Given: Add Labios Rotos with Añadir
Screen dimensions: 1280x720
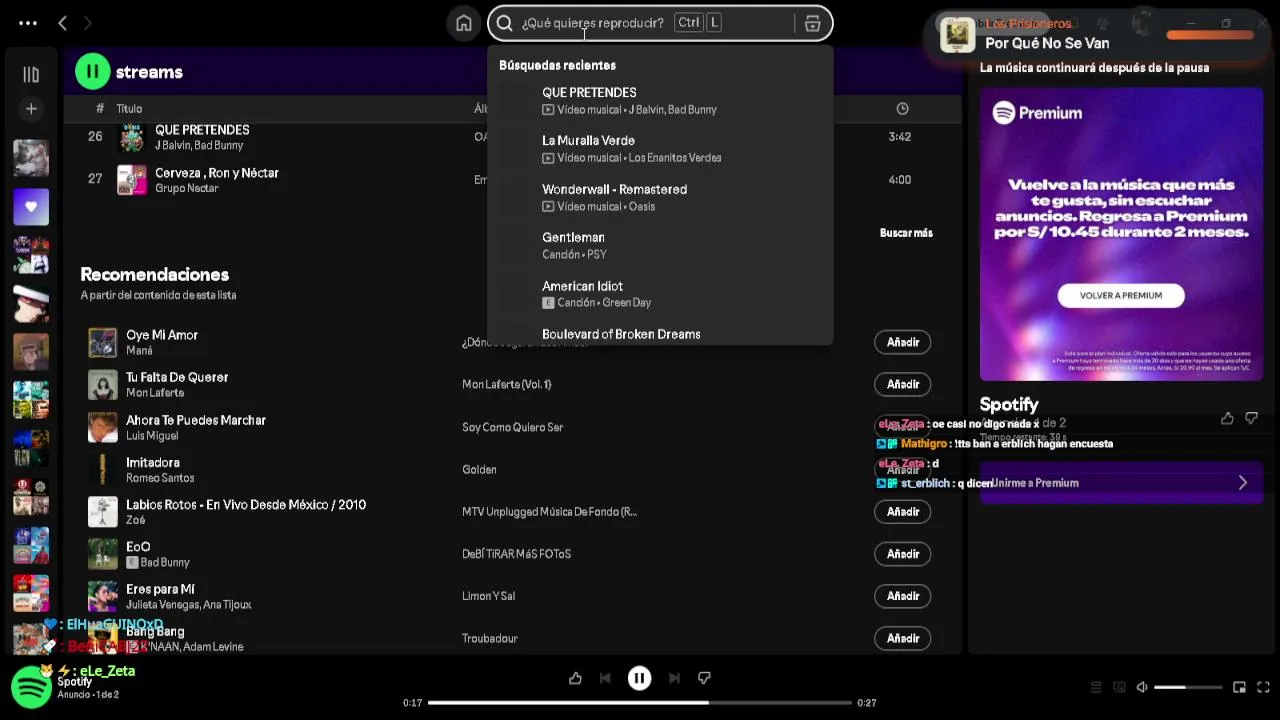Looking at the screenshot, I should (903, 511).
